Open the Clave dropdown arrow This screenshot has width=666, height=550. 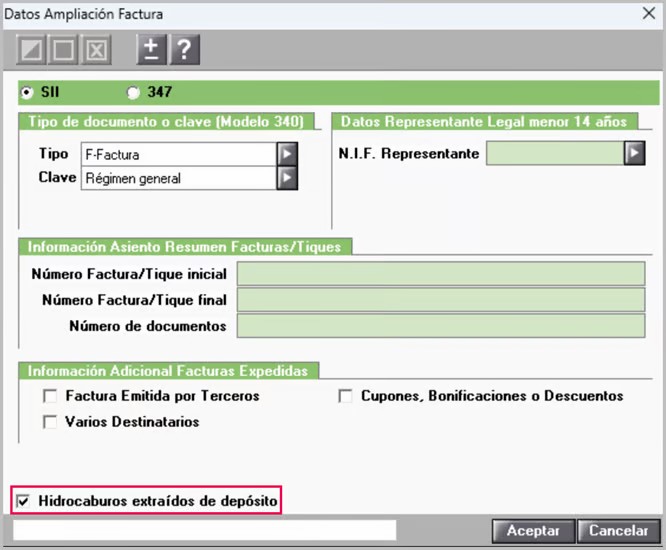tap(287, 178)
